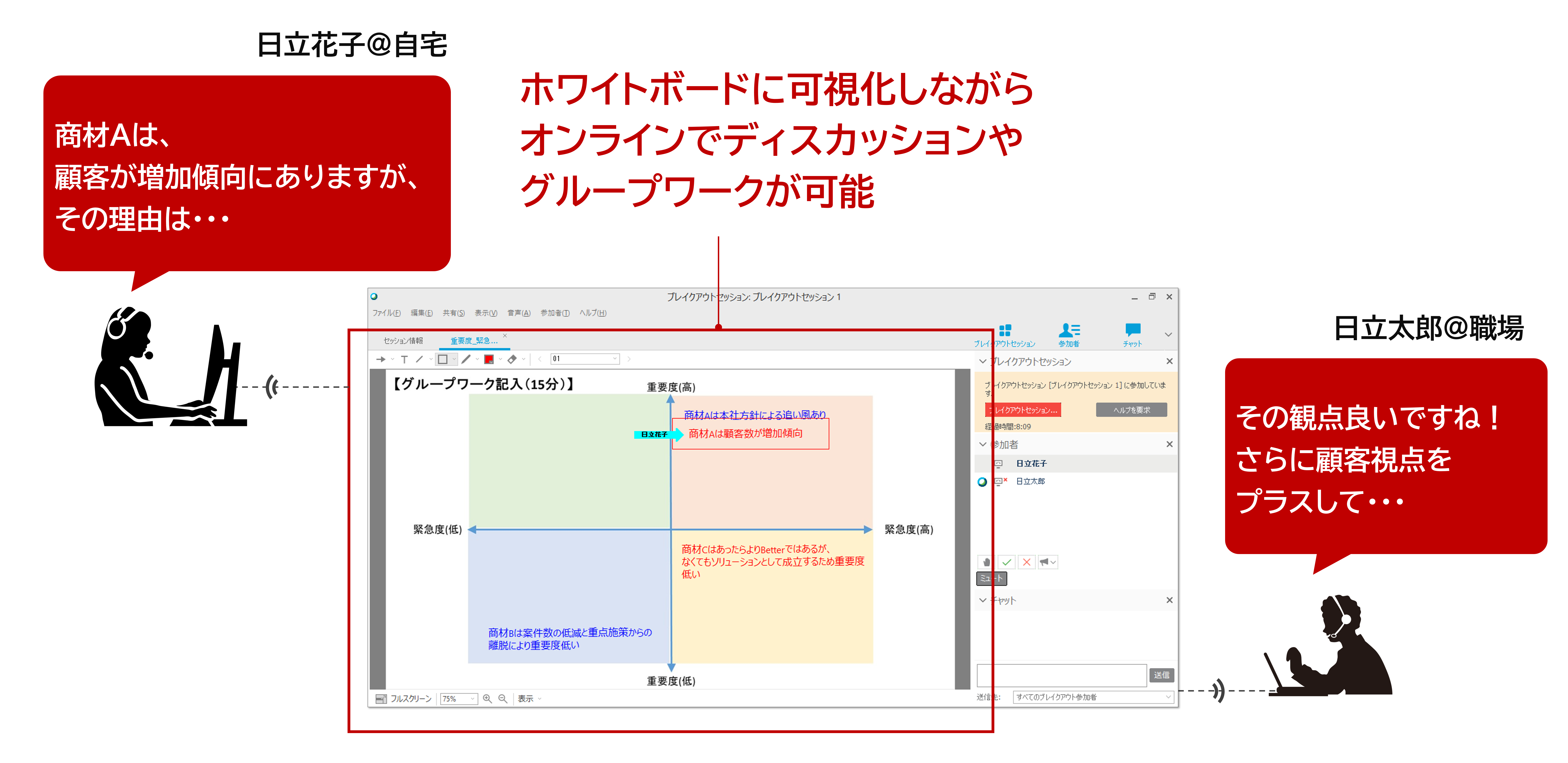Open the pencil tool options dropdown

[477, 359]
